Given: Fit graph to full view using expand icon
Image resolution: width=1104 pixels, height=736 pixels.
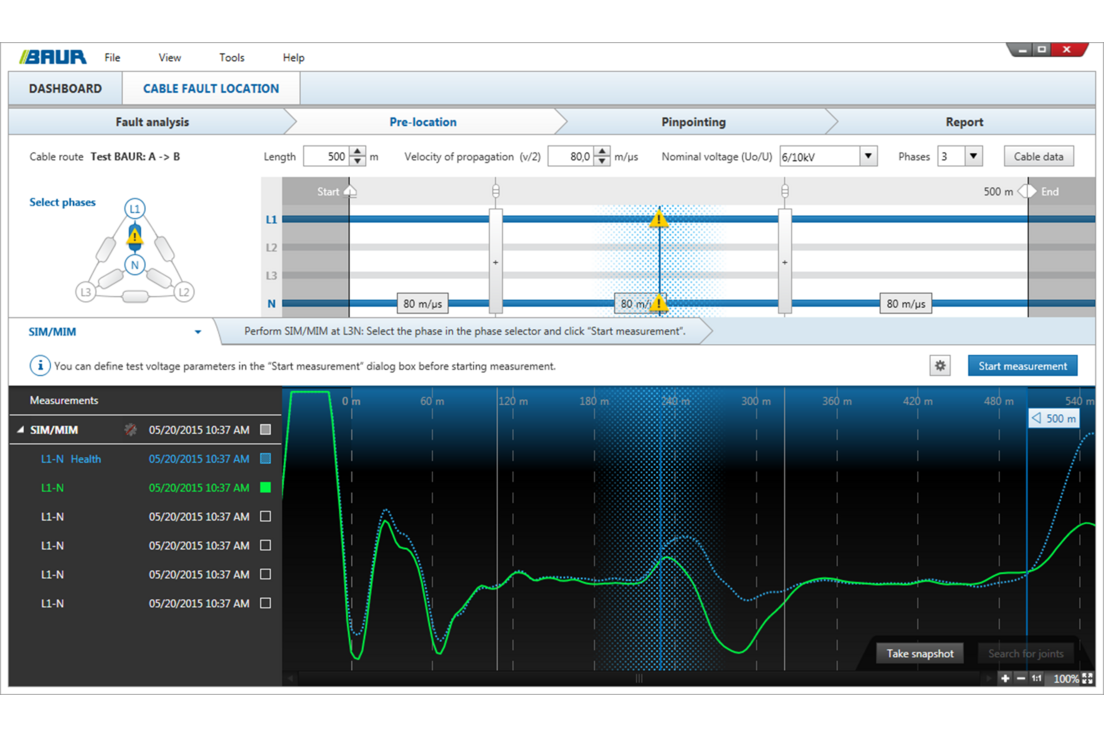Looking at the screenshot, I should (1087, 678).
